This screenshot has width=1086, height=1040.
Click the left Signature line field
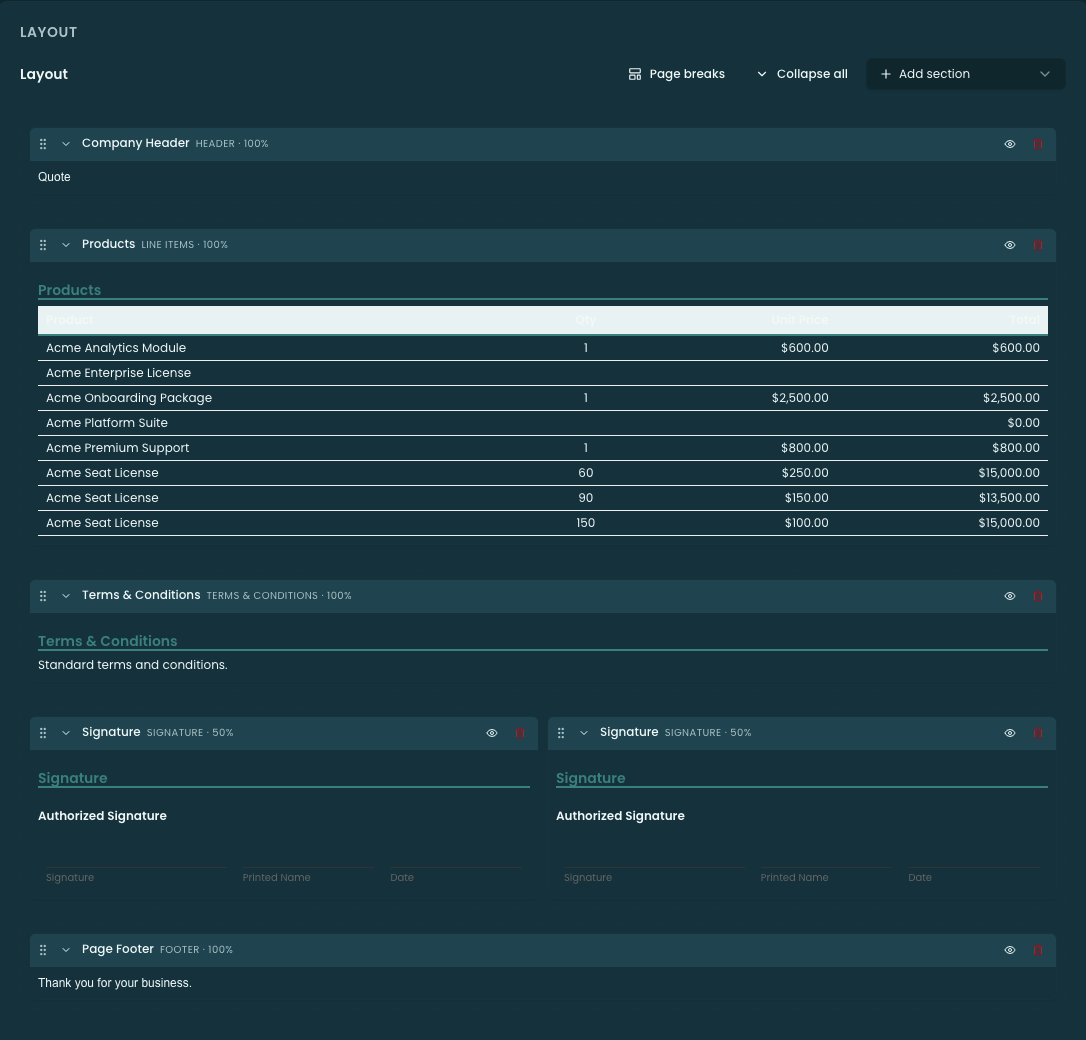point(136,877)
